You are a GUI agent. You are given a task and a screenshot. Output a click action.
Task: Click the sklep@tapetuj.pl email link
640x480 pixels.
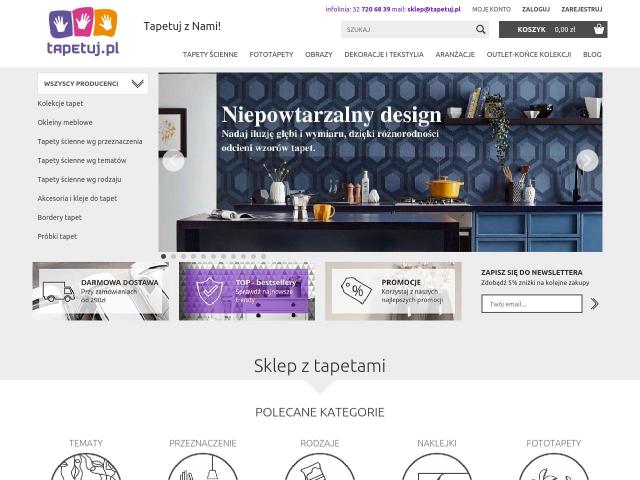pos(434,9)
